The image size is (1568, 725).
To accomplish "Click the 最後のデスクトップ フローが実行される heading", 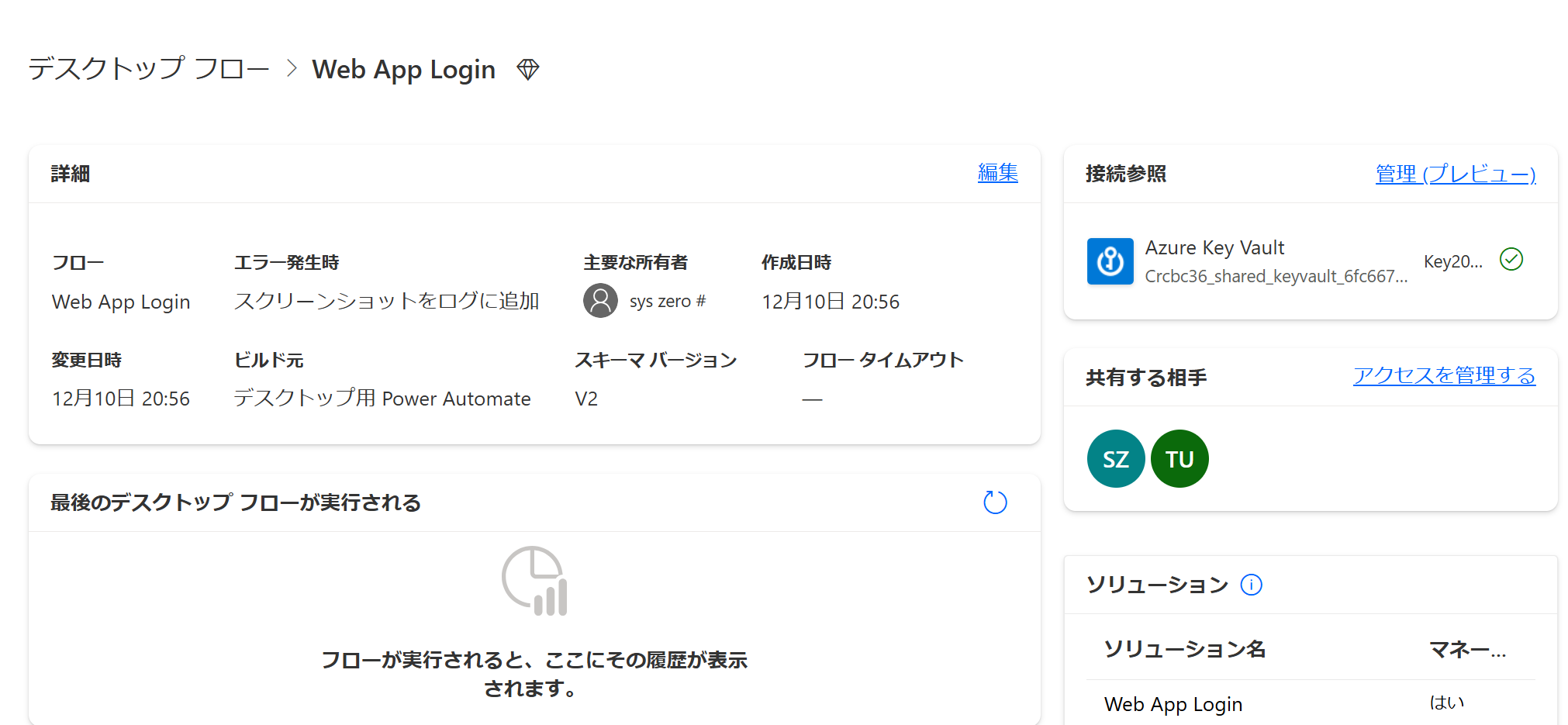I will tap(236, 502).
